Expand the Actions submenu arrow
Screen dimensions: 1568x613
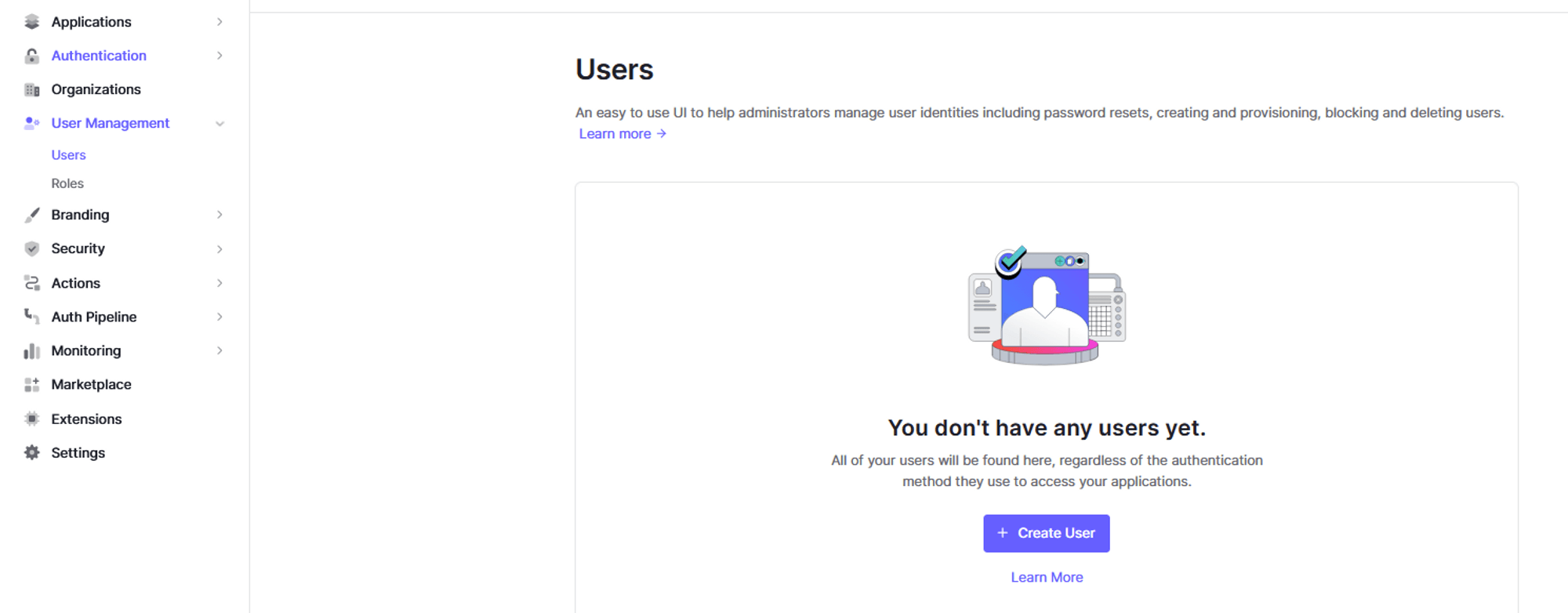(x=220, y=283)
